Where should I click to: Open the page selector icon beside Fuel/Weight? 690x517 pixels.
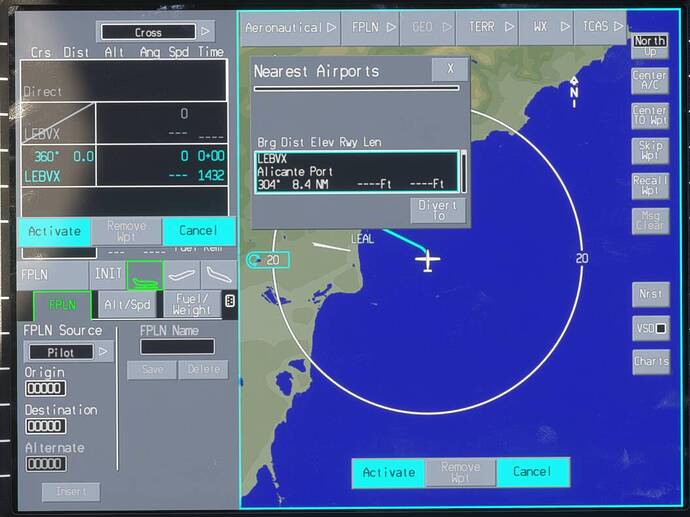230,301
